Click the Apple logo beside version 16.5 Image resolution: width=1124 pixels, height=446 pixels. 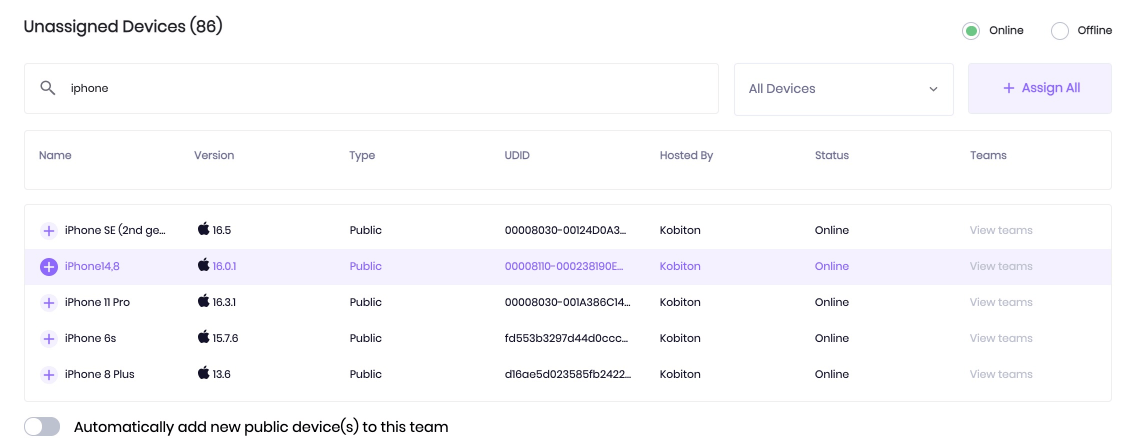point(204,229)
